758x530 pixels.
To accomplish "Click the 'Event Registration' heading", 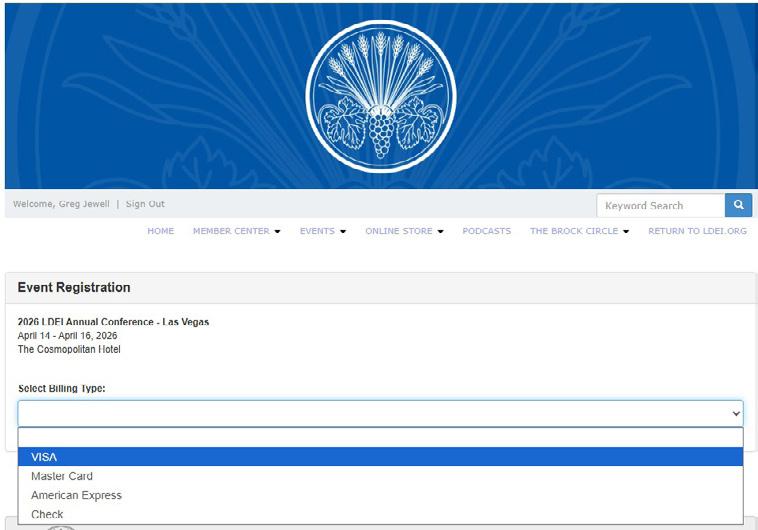I will (74, 287).
